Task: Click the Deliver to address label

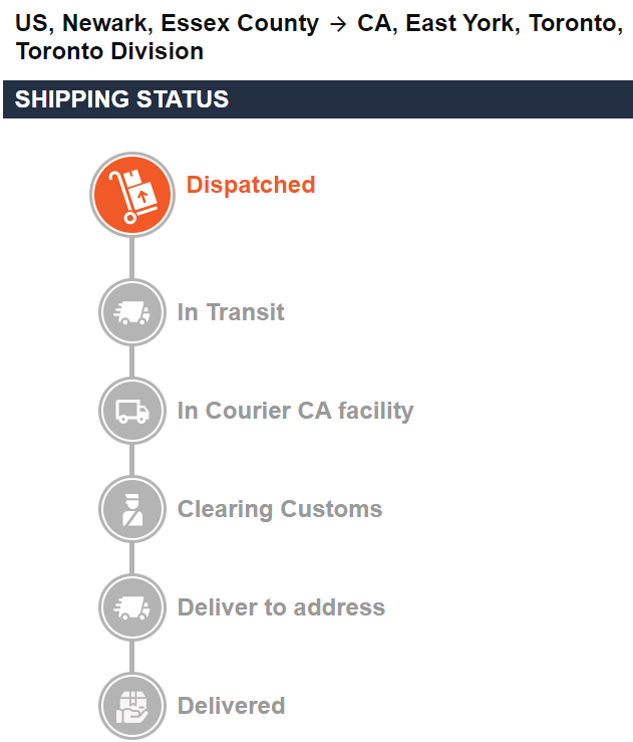Action: click(x=280, y=607)
